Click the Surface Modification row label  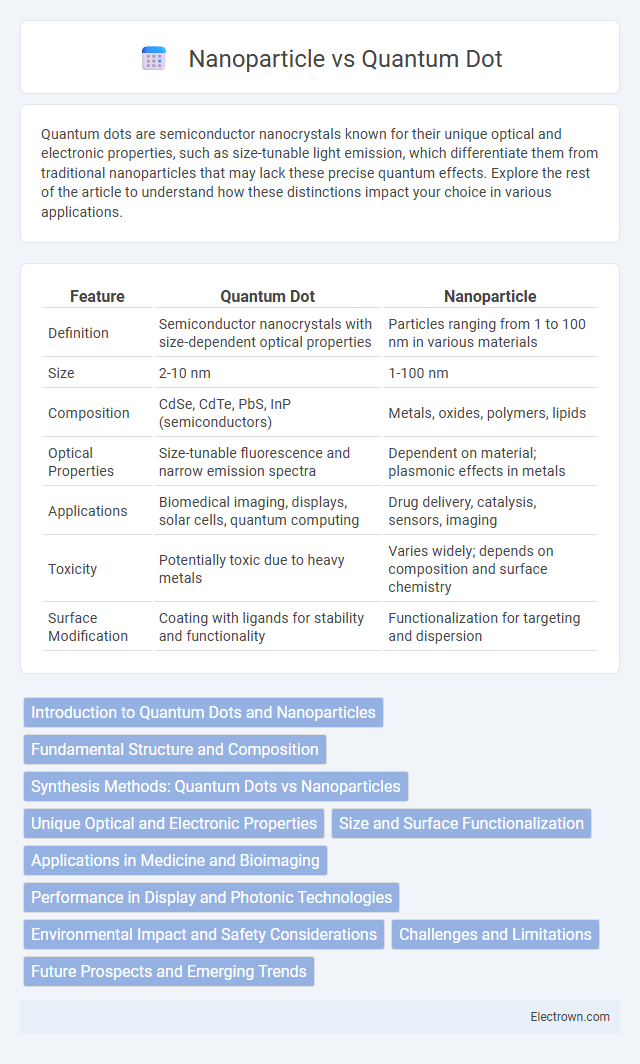point(88,627)
